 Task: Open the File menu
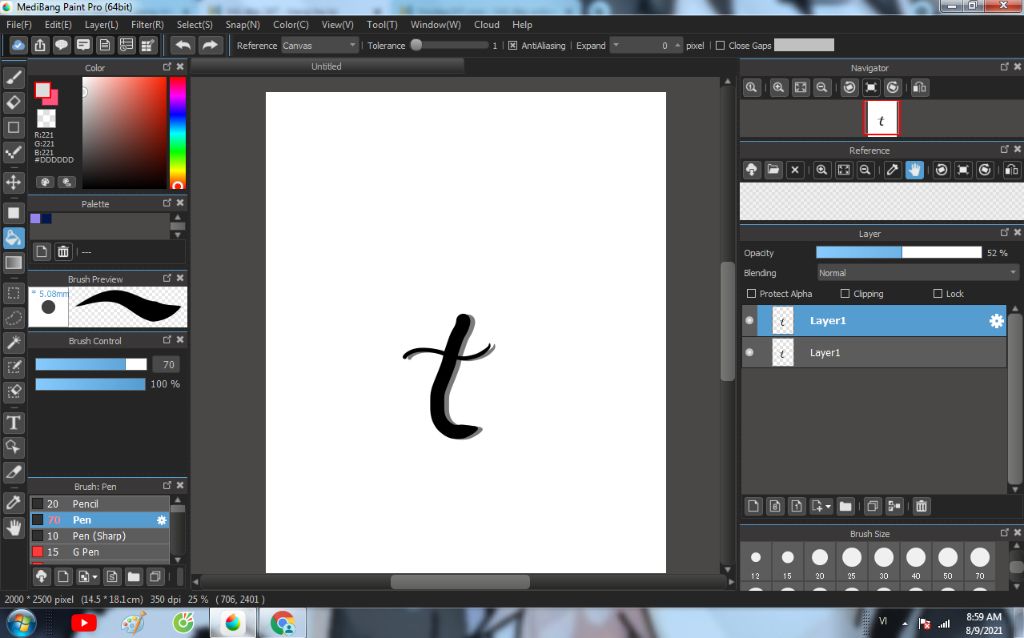(x=19, y=25)
